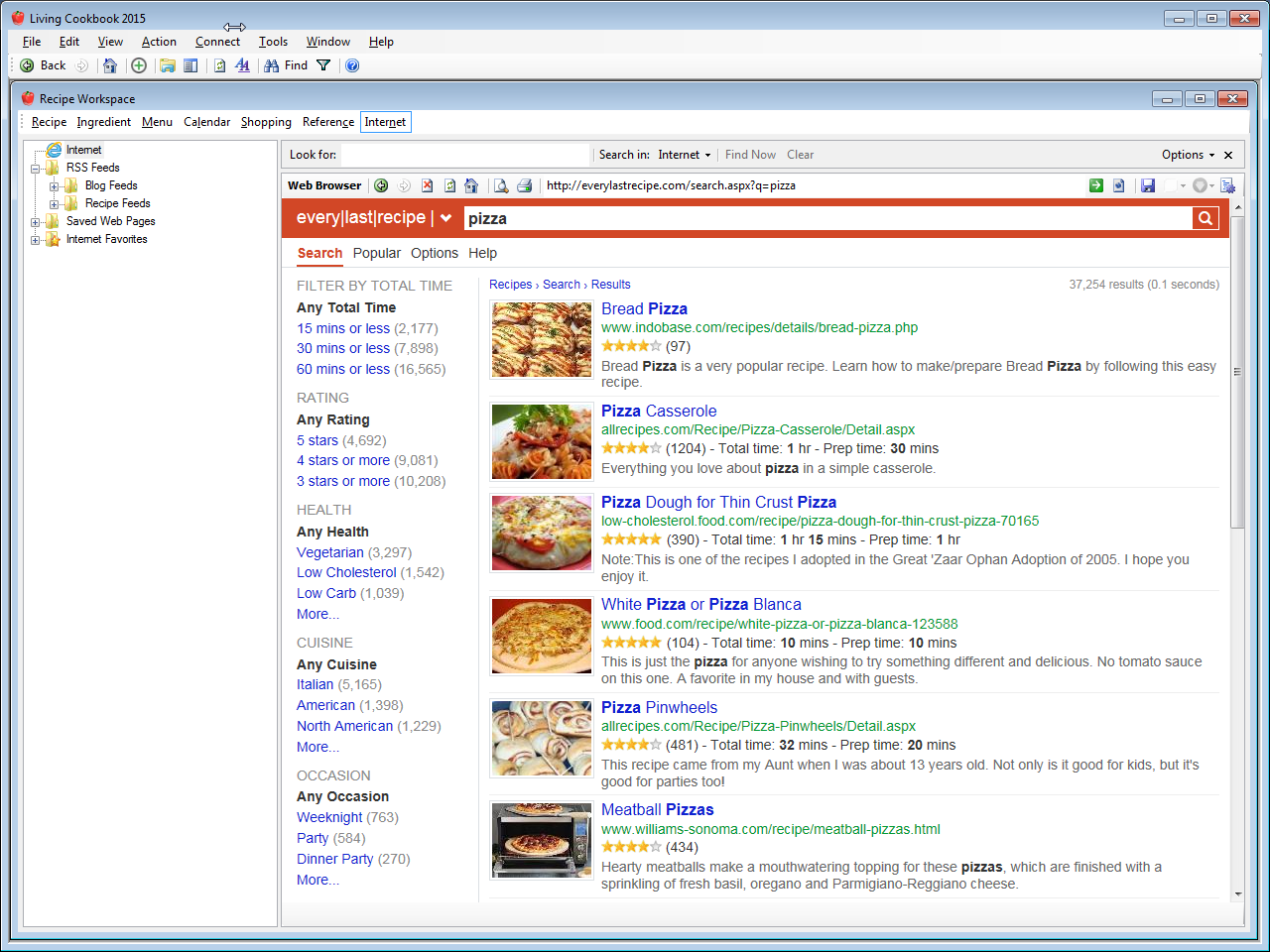Open the Connect menu

pos(217,42)
